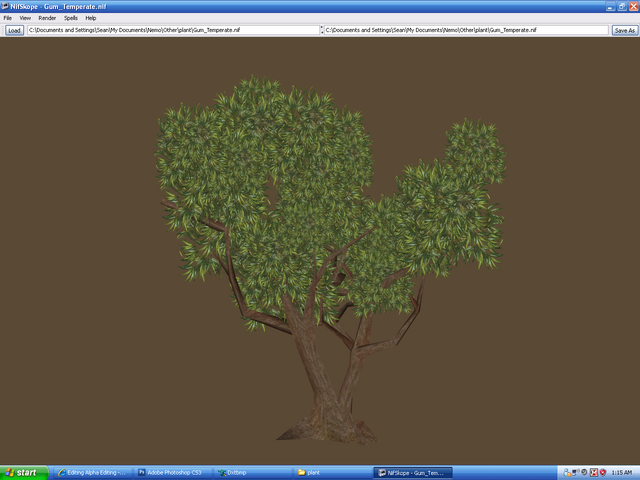Screen dimensions: 640x480
Task: Open the Internet Explorer Editing Alpha taskbar item
Action: tap(93, 473)
